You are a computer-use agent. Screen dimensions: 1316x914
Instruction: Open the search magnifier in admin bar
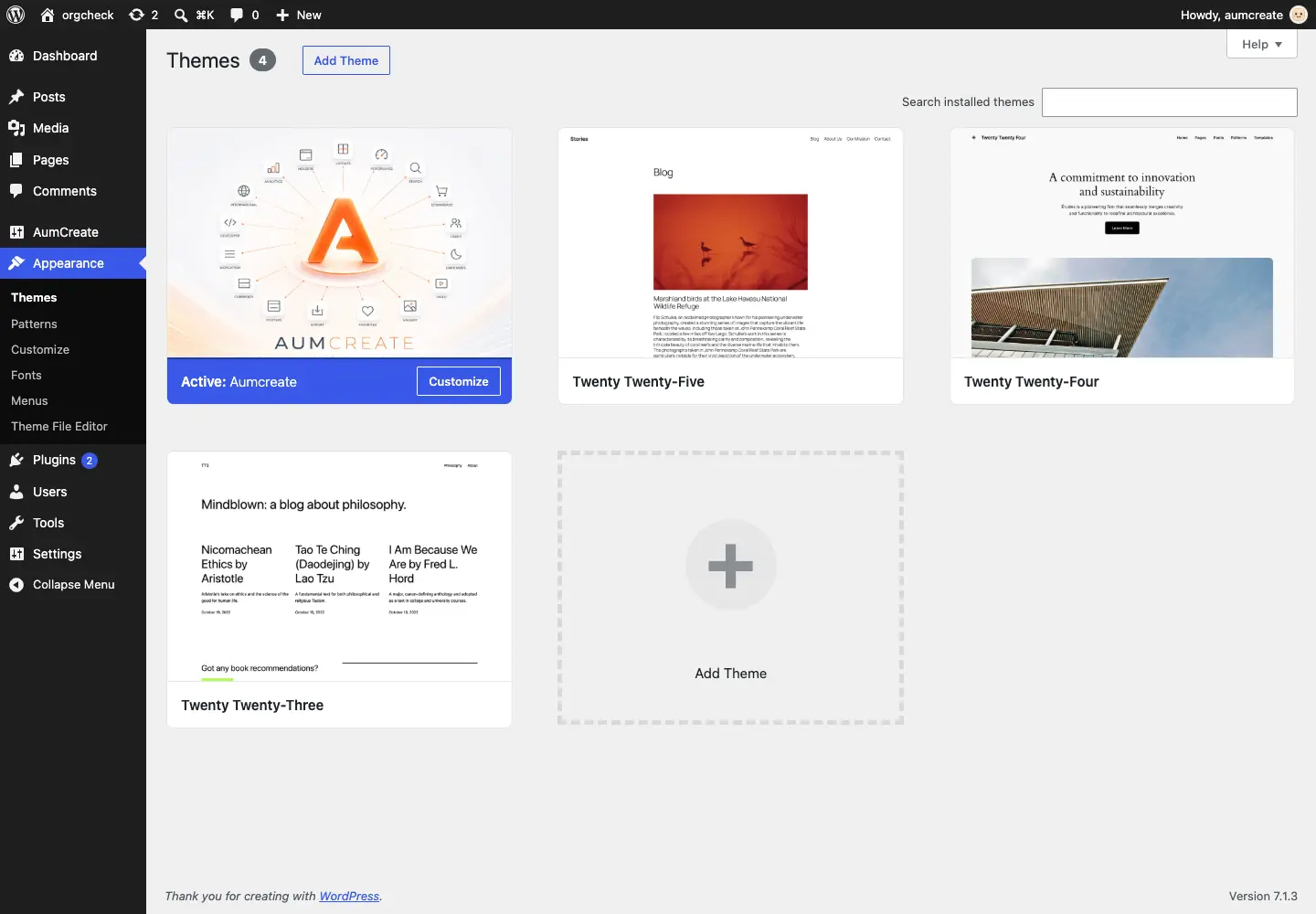181,15
